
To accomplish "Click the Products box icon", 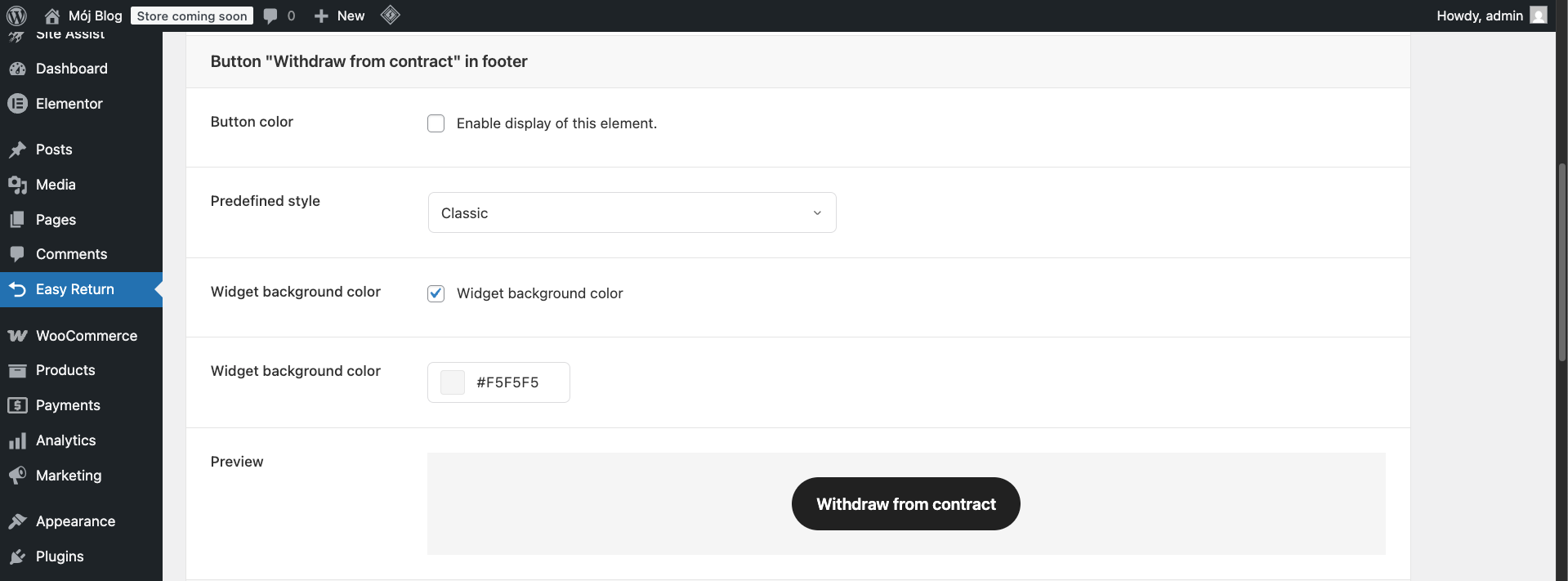I will (17, 370).
